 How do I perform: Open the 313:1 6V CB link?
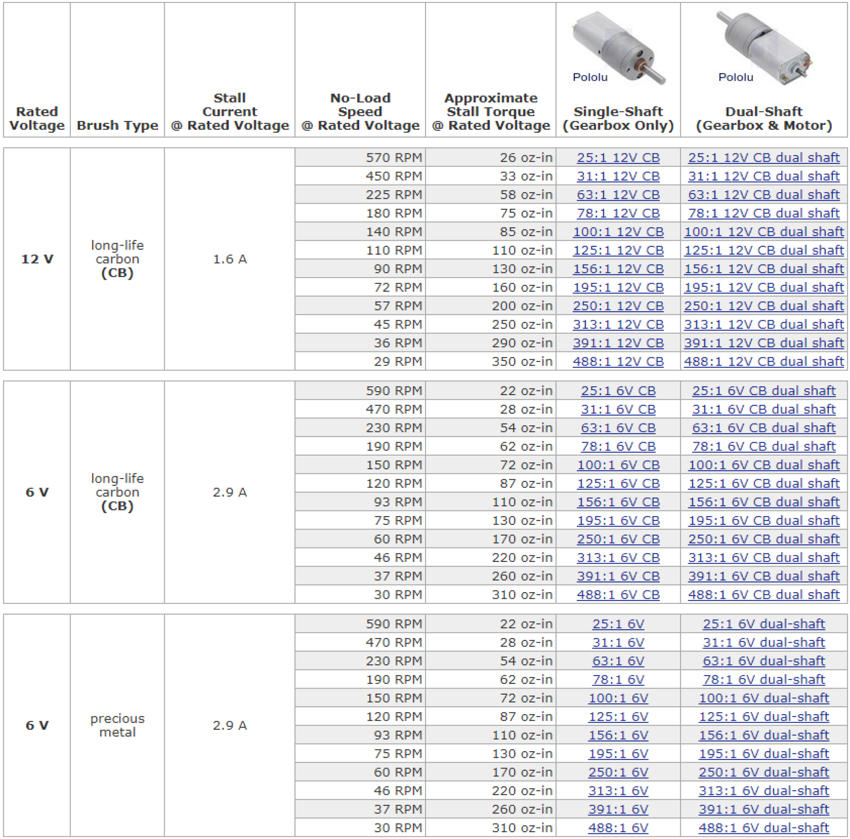(x=618, y=558)
